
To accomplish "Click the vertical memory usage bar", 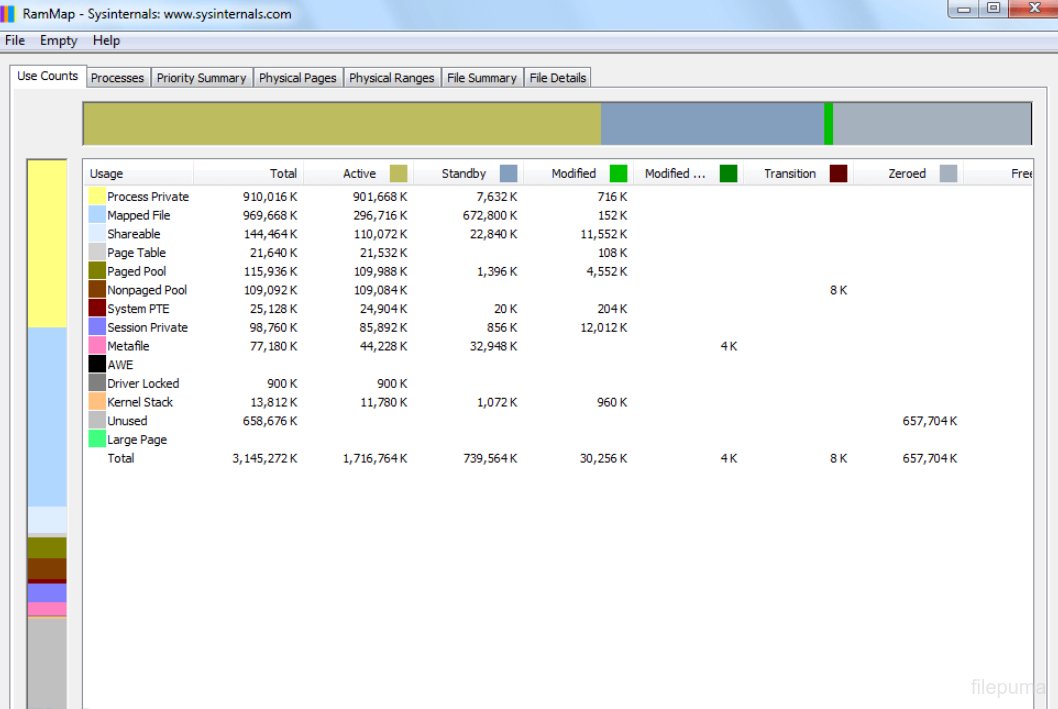I will pos(48,430).
